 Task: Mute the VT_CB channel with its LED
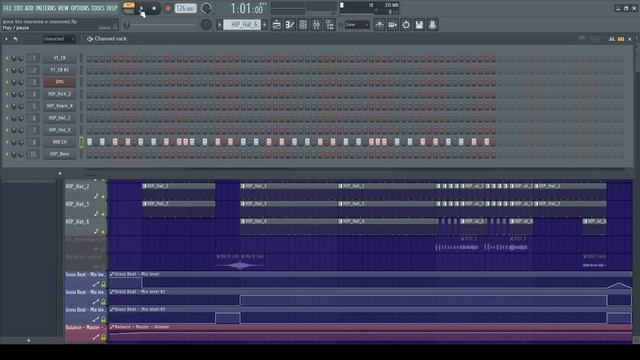7,58
